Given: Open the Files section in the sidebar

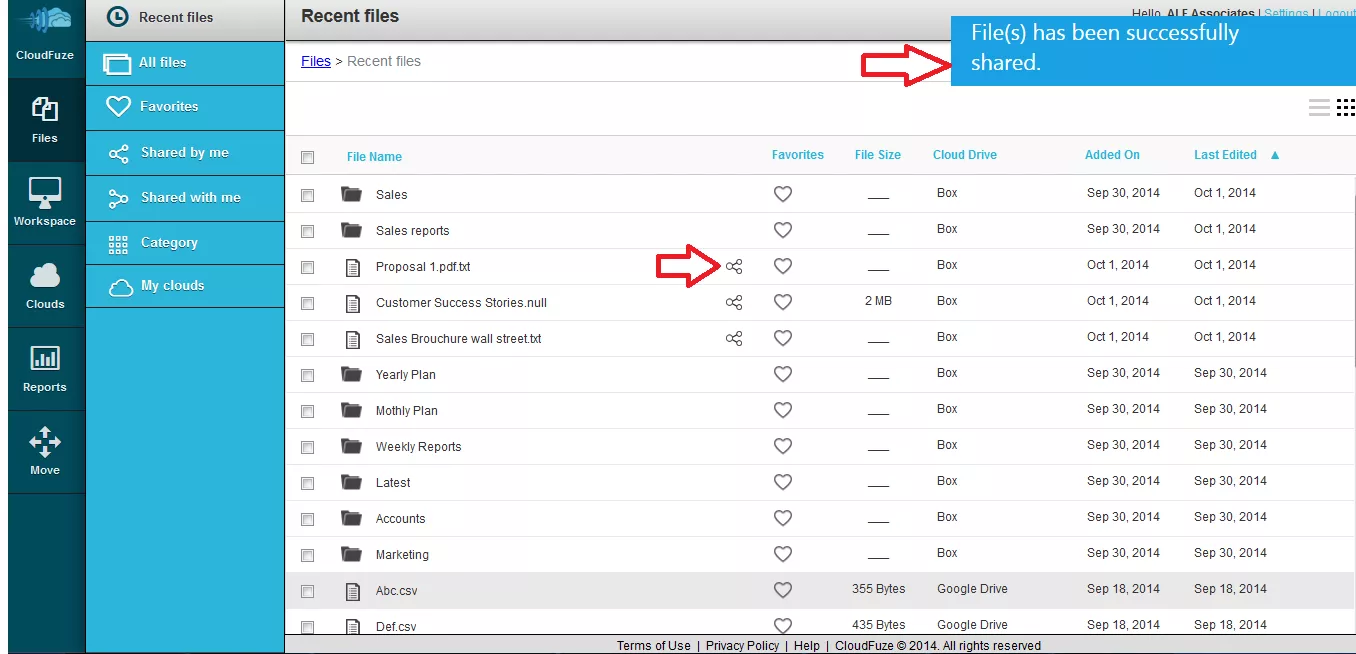Looking at the screenshot, I should (x=45, y=120).
